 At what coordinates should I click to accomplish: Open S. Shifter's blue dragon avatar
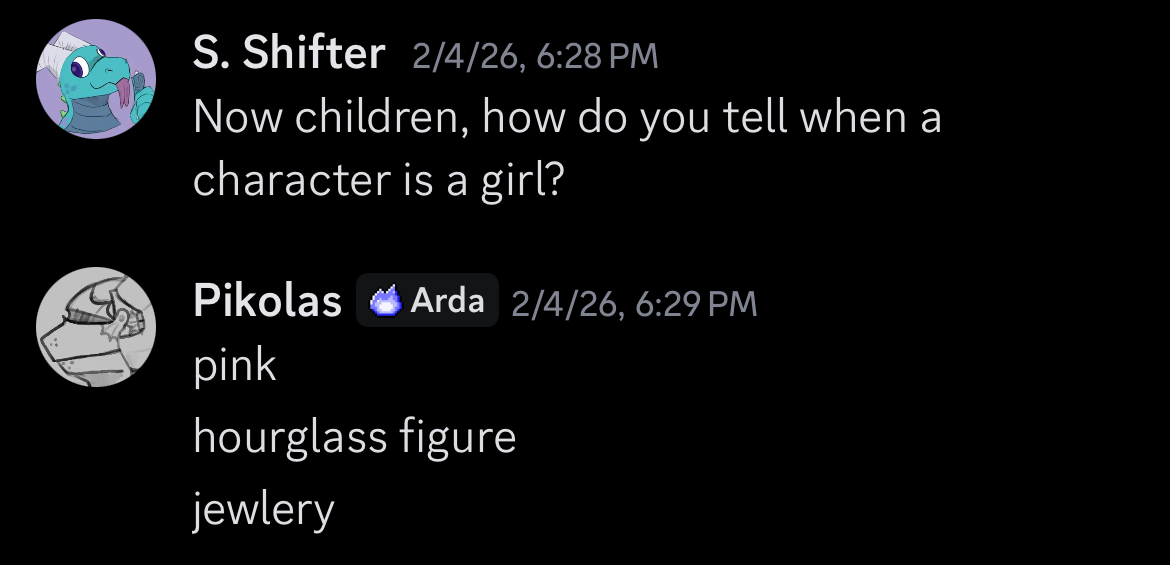point(96,79)
